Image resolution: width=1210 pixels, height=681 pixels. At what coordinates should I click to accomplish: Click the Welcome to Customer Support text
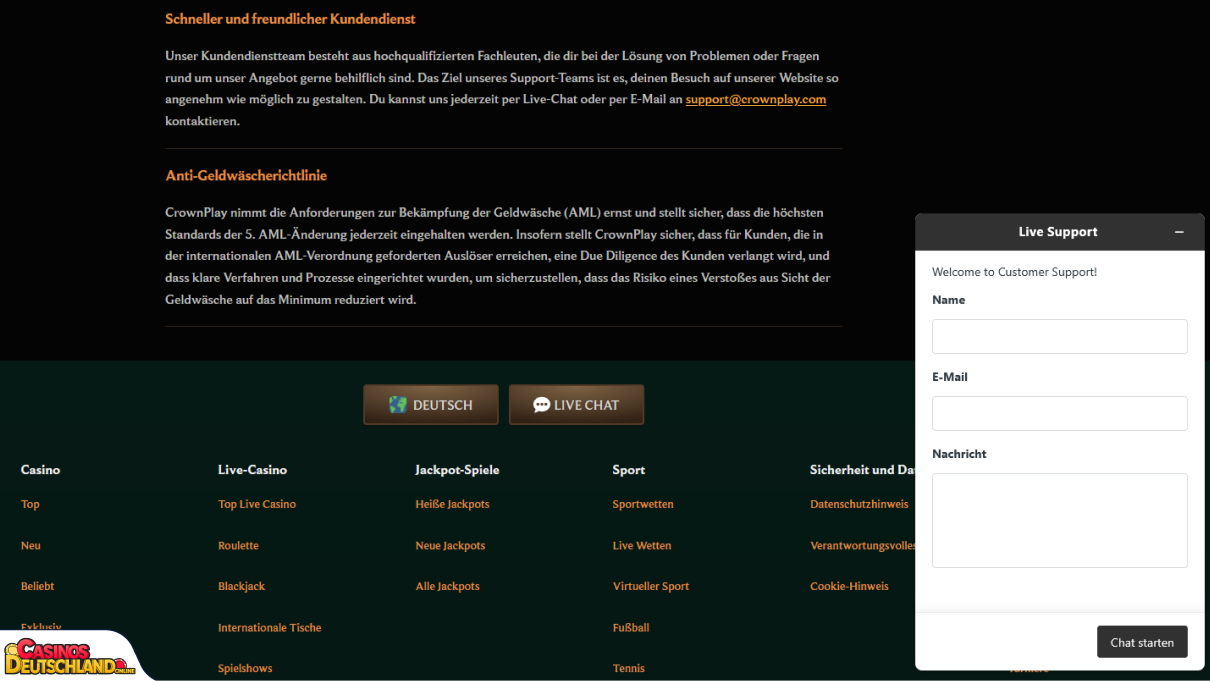click(x=1014, y=272)
